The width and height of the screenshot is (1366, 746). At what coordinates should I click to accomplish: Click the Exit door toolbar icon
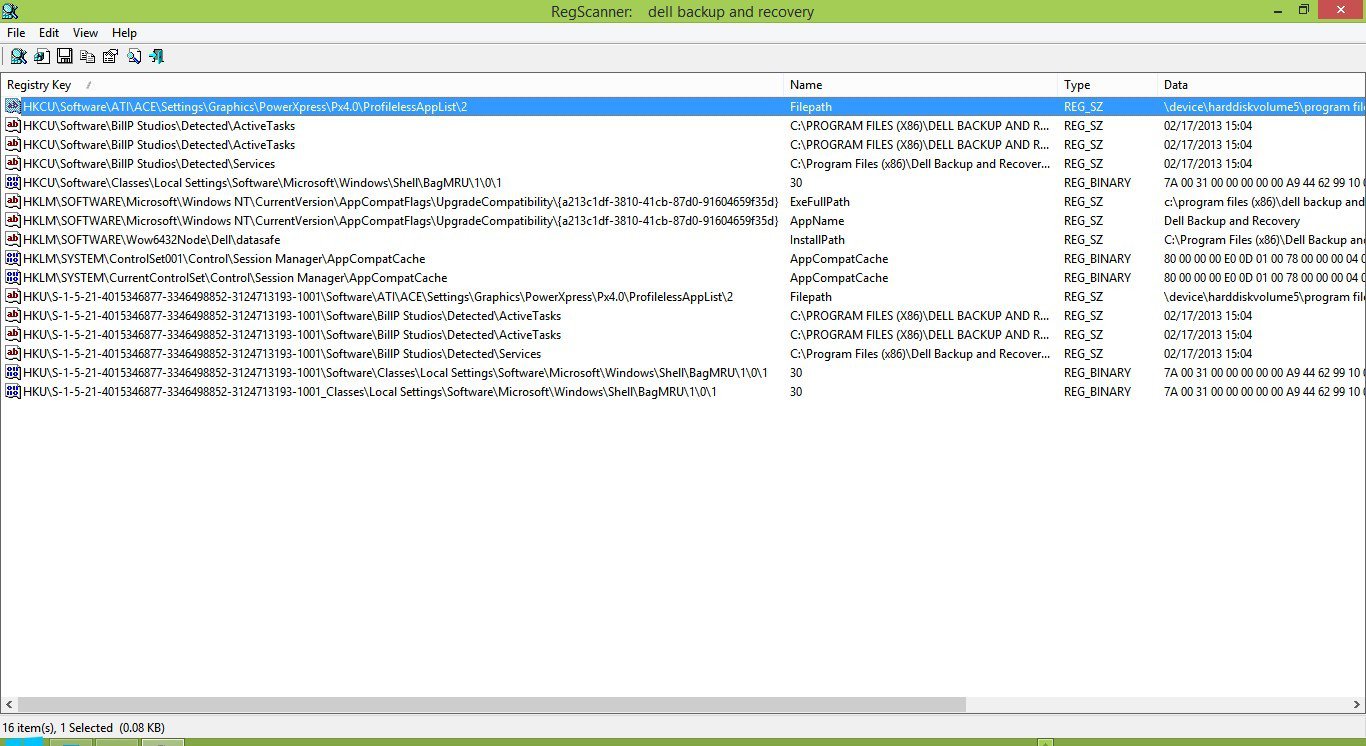(156, 56)
